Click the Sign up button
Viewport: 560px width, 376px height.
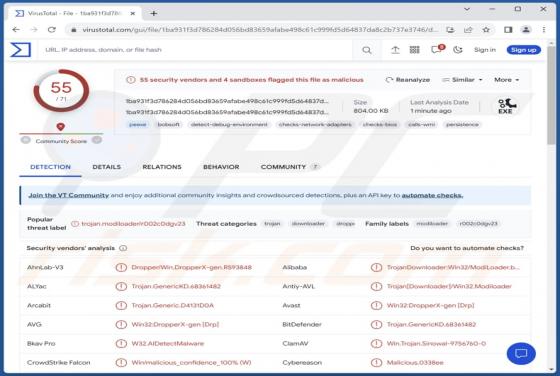(x=523, y=50)
